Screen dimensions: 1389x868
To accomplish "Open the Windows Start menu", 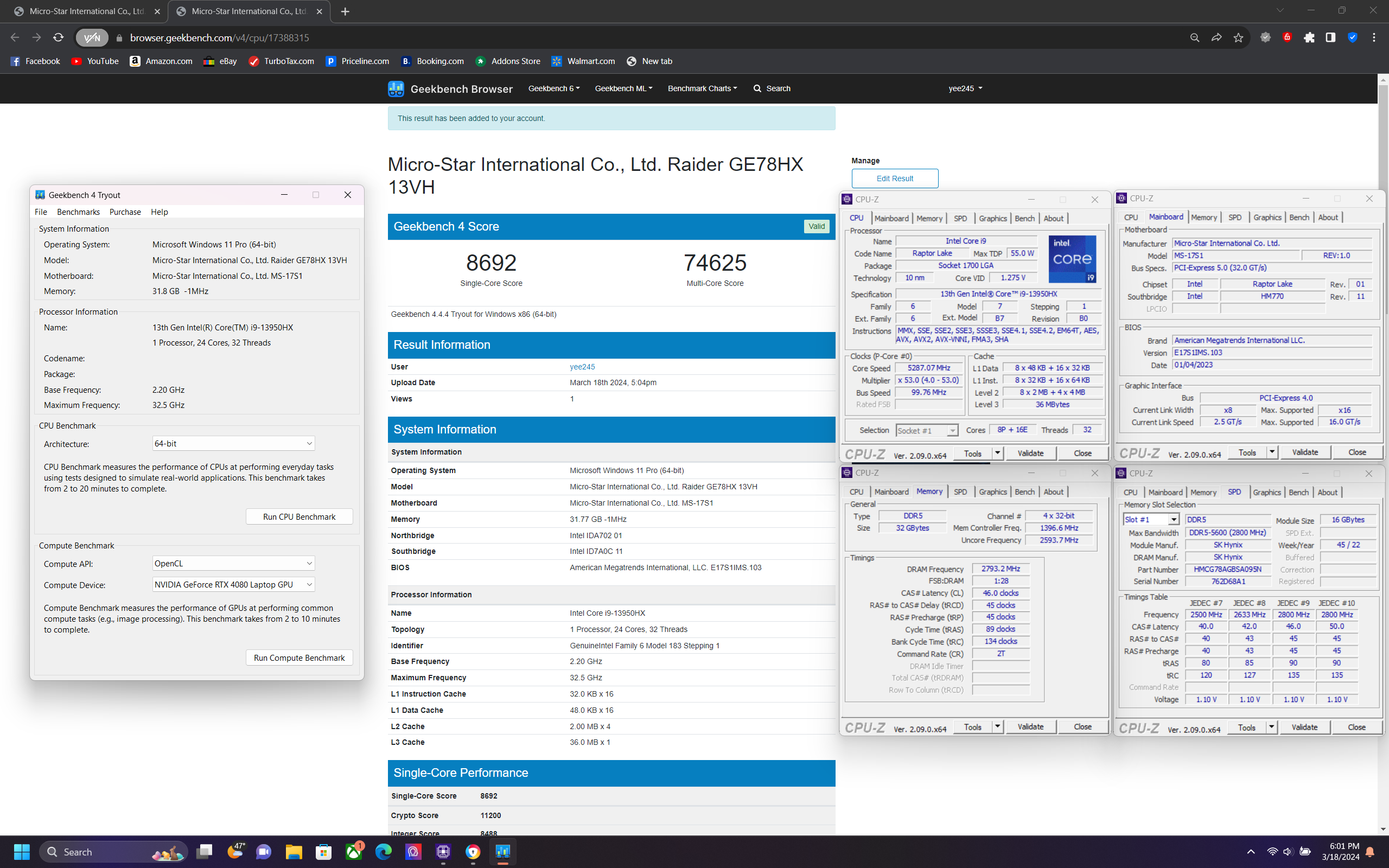I will 22,851.
